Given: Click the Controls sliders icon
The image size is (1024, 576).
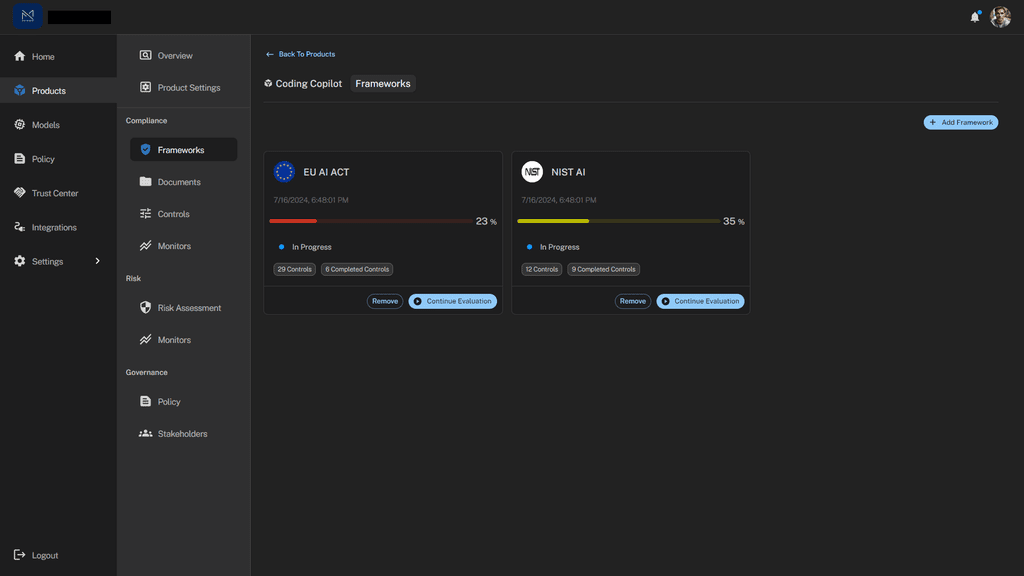Looking at the screenshot, I should [x=145, y=214].
